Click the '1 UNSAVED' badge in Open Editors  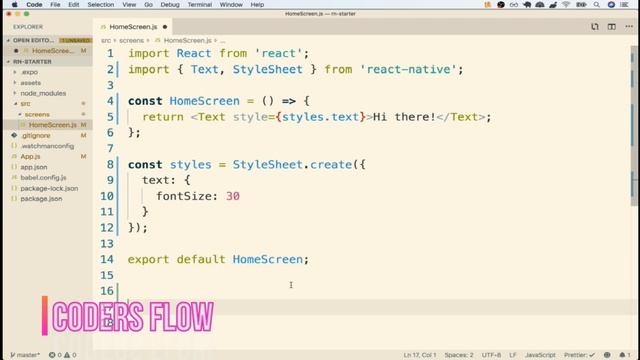pos(75,40)
